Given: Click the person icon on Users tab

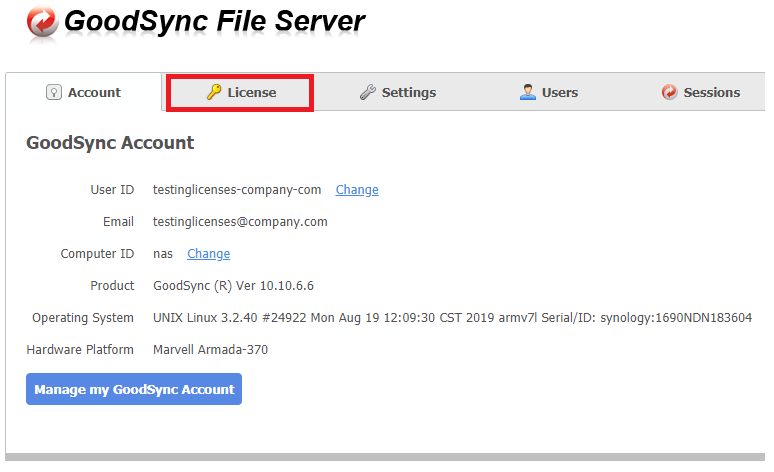Looking at the screenshot, I should coord(527,92).
